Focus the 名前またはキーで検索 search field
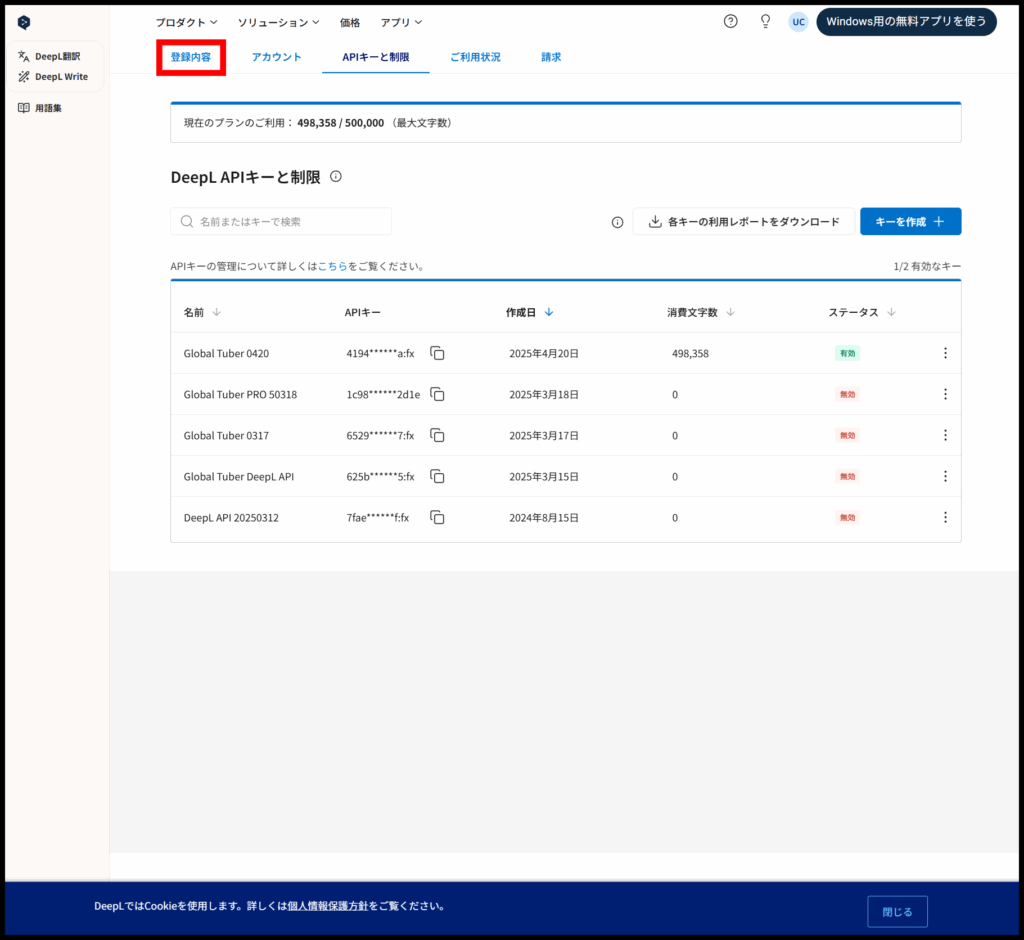The width and height of the screenshot is (1024, 940). coord(281,221)
